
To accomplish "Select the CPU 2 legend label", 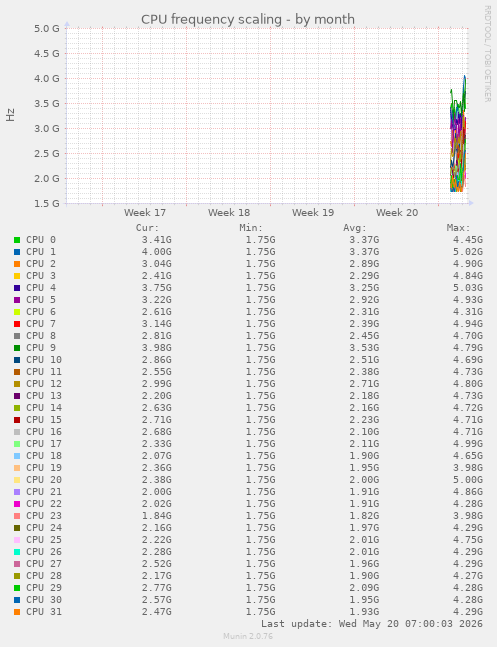I will click(41, 264).
